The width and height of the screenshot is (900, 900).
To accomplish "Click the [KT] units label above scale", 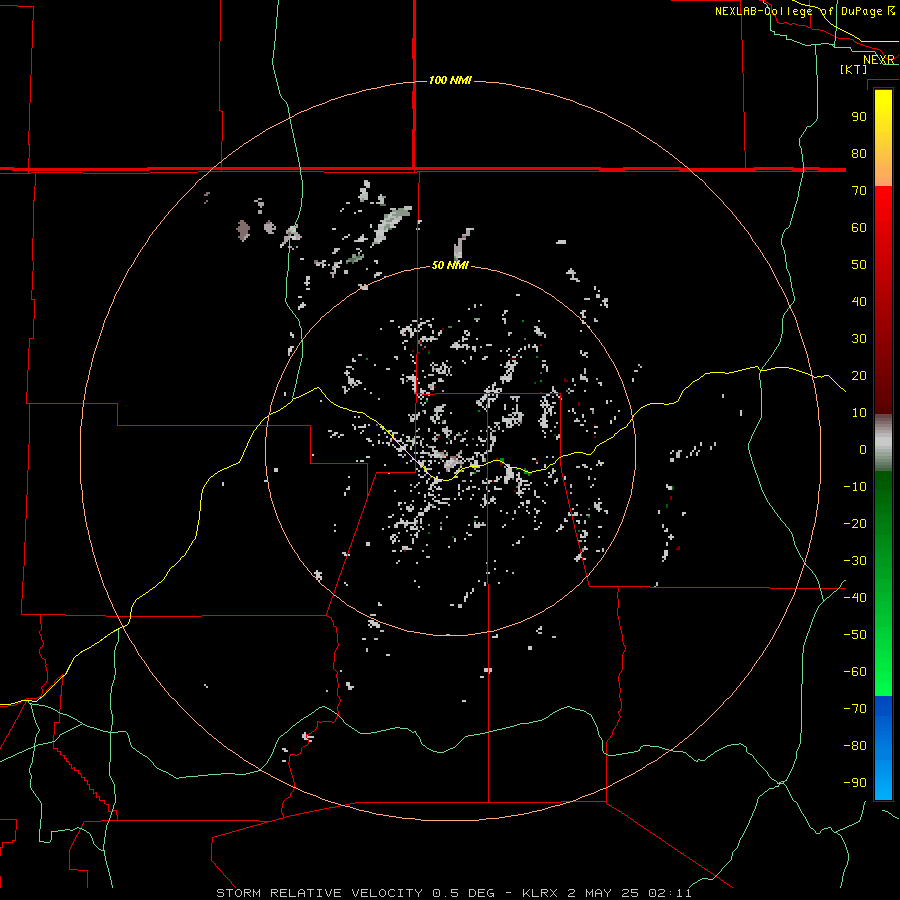I will [x=854, y=69].
